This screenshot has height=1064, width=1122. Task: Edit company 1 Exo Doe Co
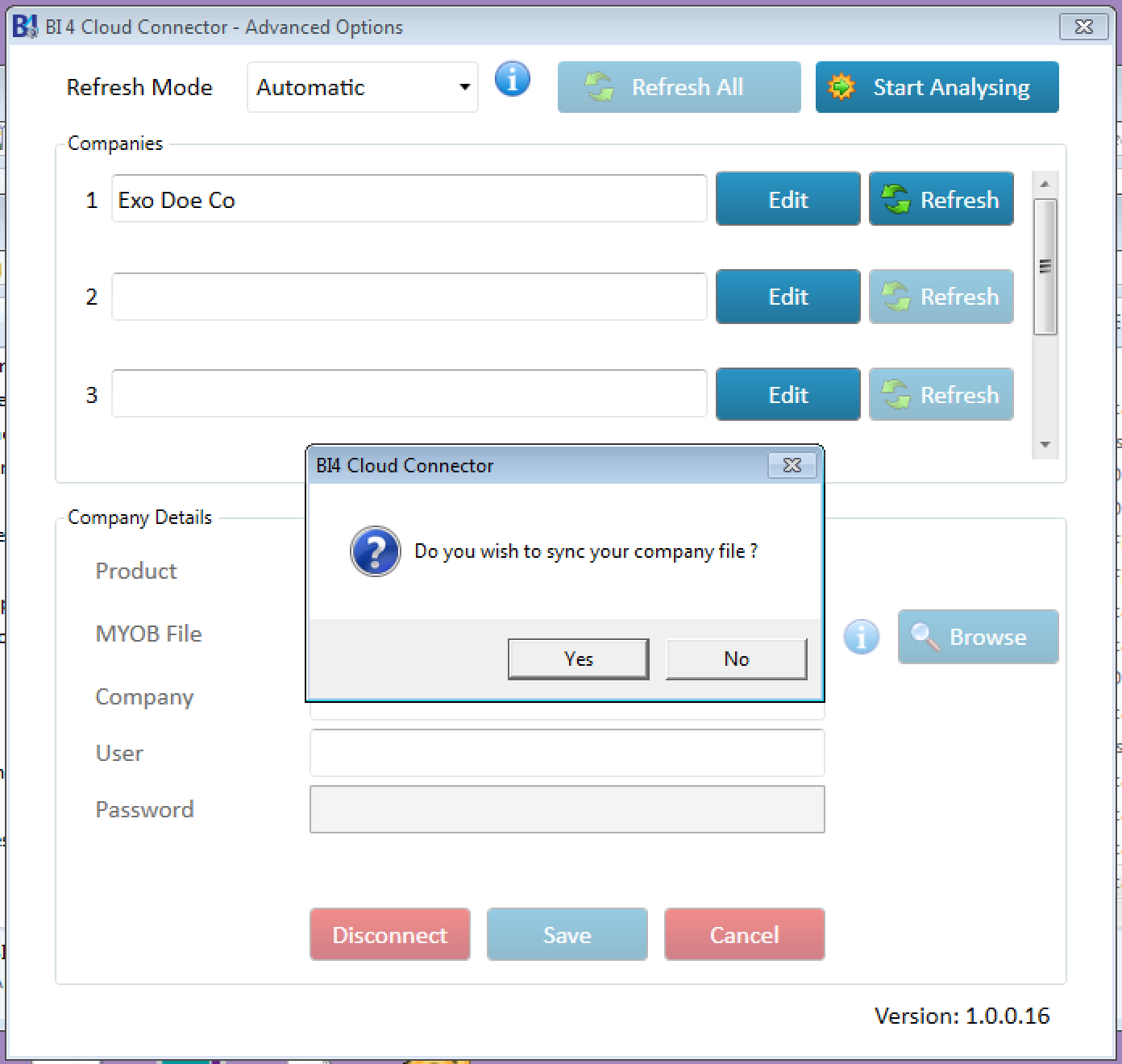787,199
